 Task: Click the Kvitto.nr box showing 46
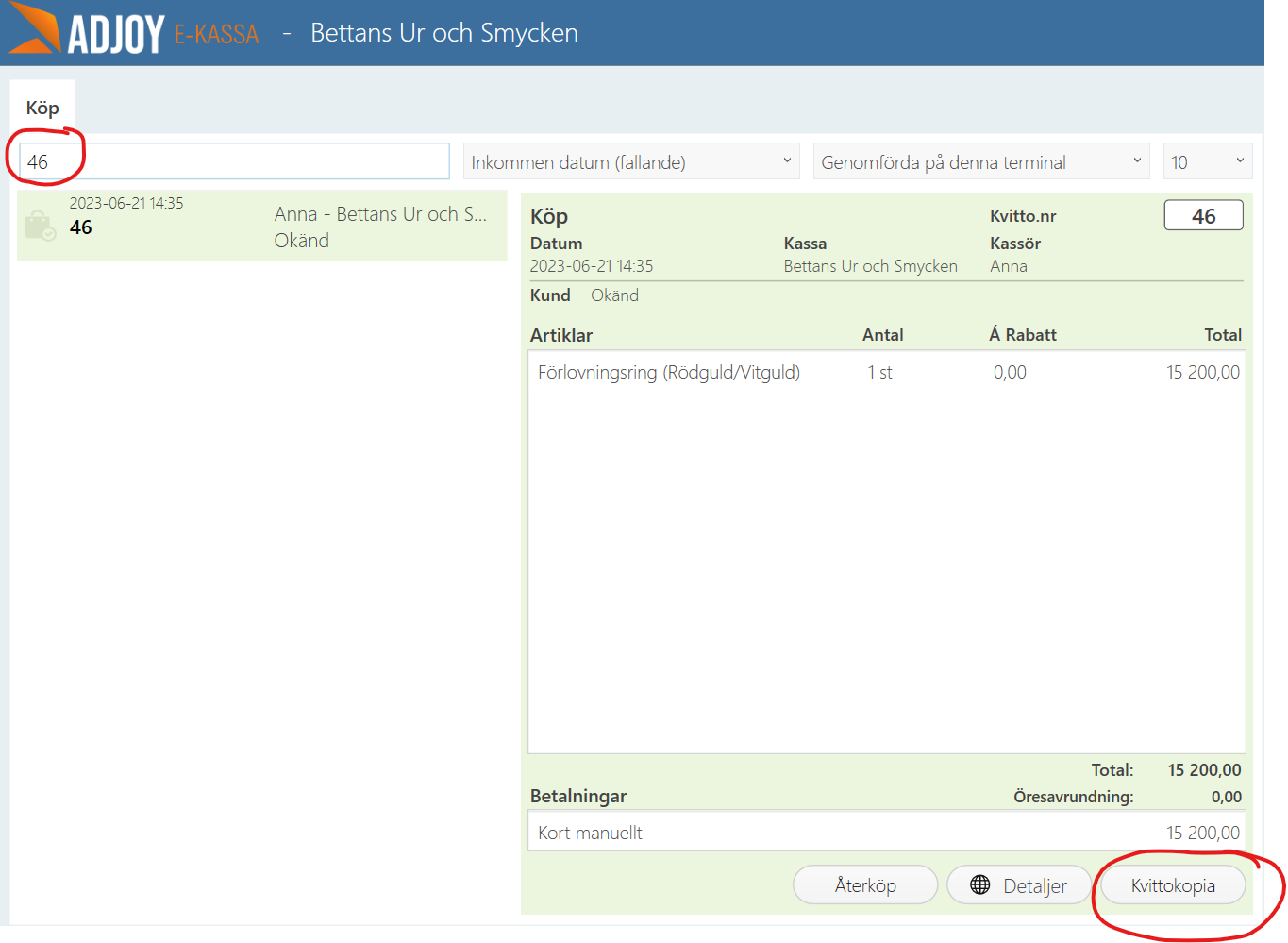click(x=1203, y=216)
